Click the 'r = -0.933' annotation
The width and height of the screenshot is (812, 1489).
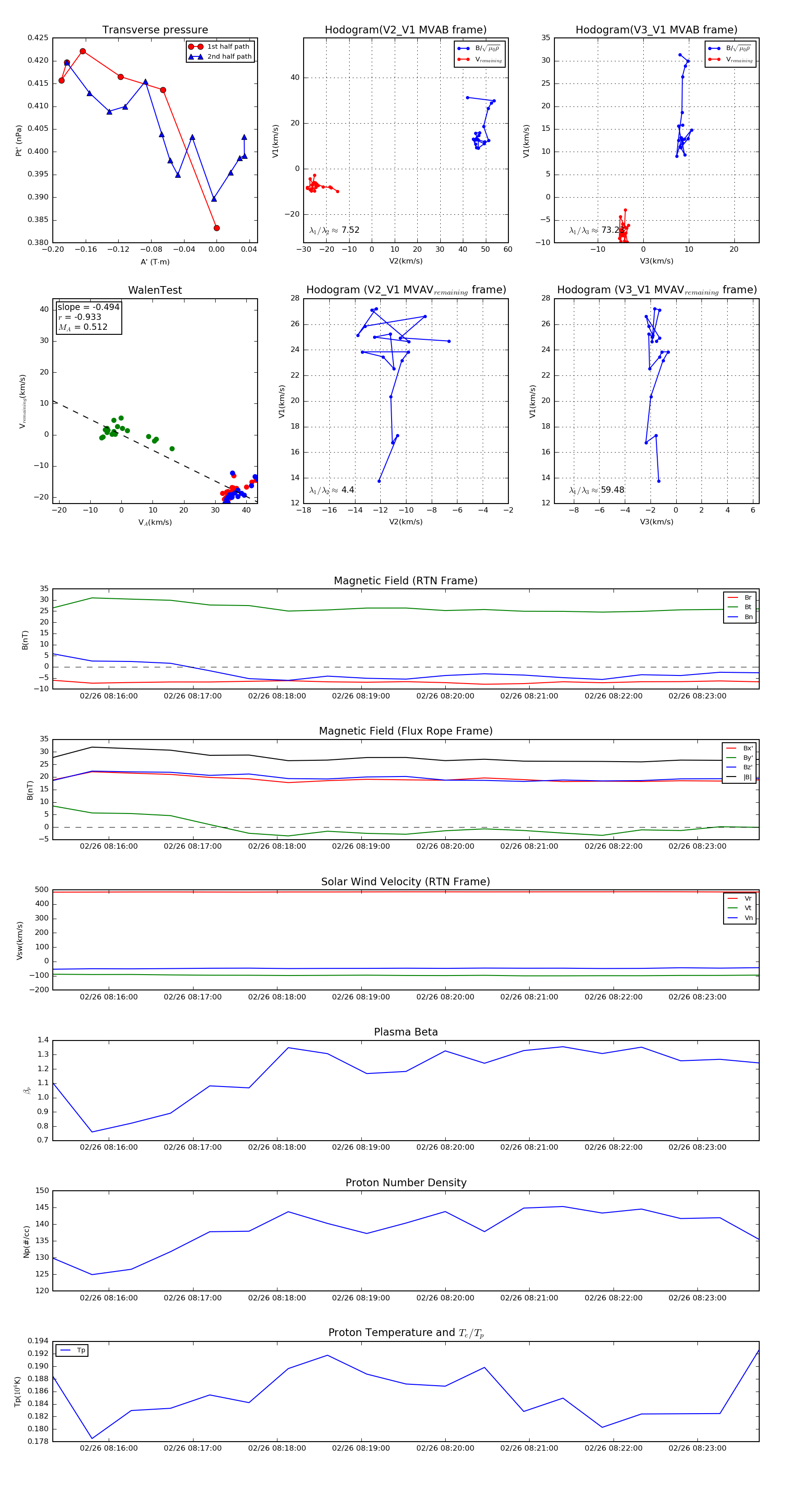pos(80,317)
